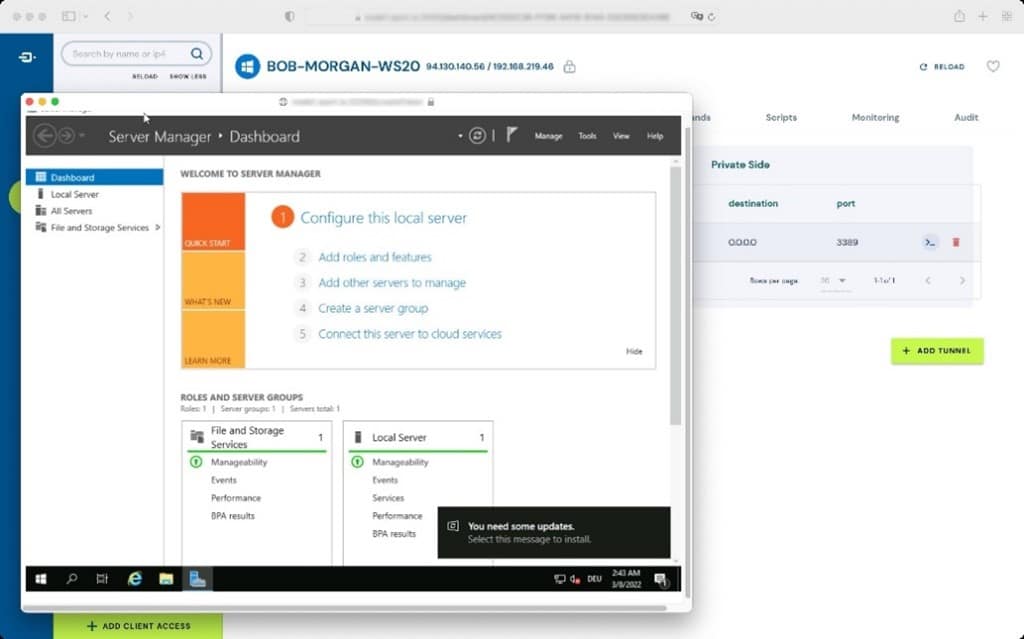Click the taskbar clock showing 2:43 AM

pos(626,579)
